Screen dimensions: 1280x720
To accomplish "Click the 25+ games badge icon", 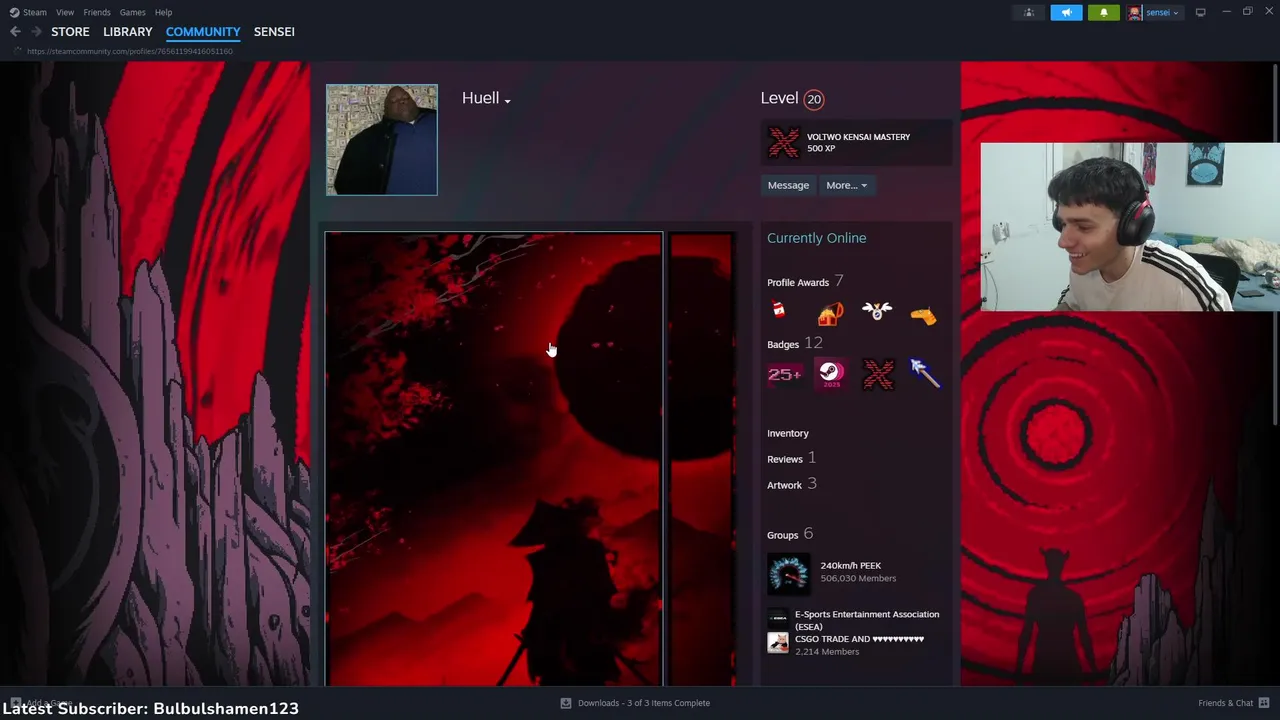I will (x=784, y=374).
